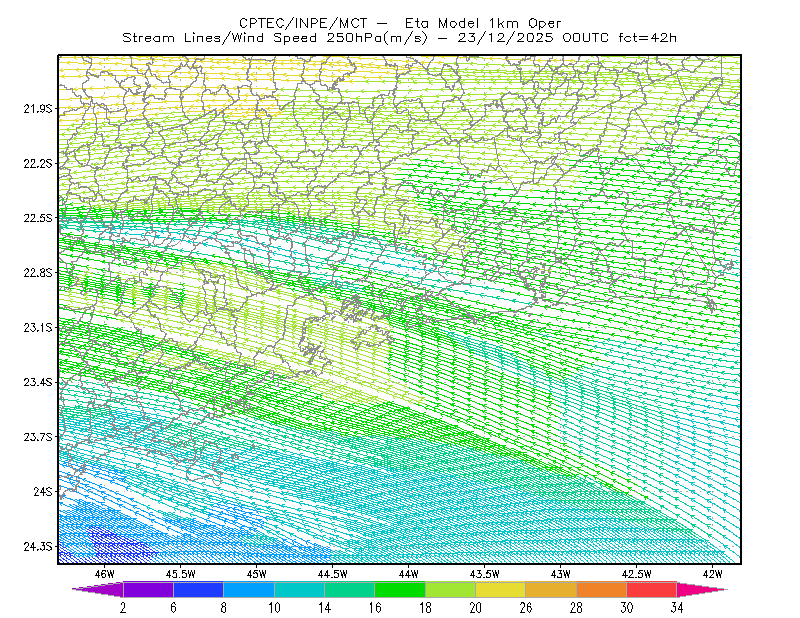This screenshot has height=618, width=800.
Task: Click the teal-green swatch between 14 and 16
Action: (349, 589)
